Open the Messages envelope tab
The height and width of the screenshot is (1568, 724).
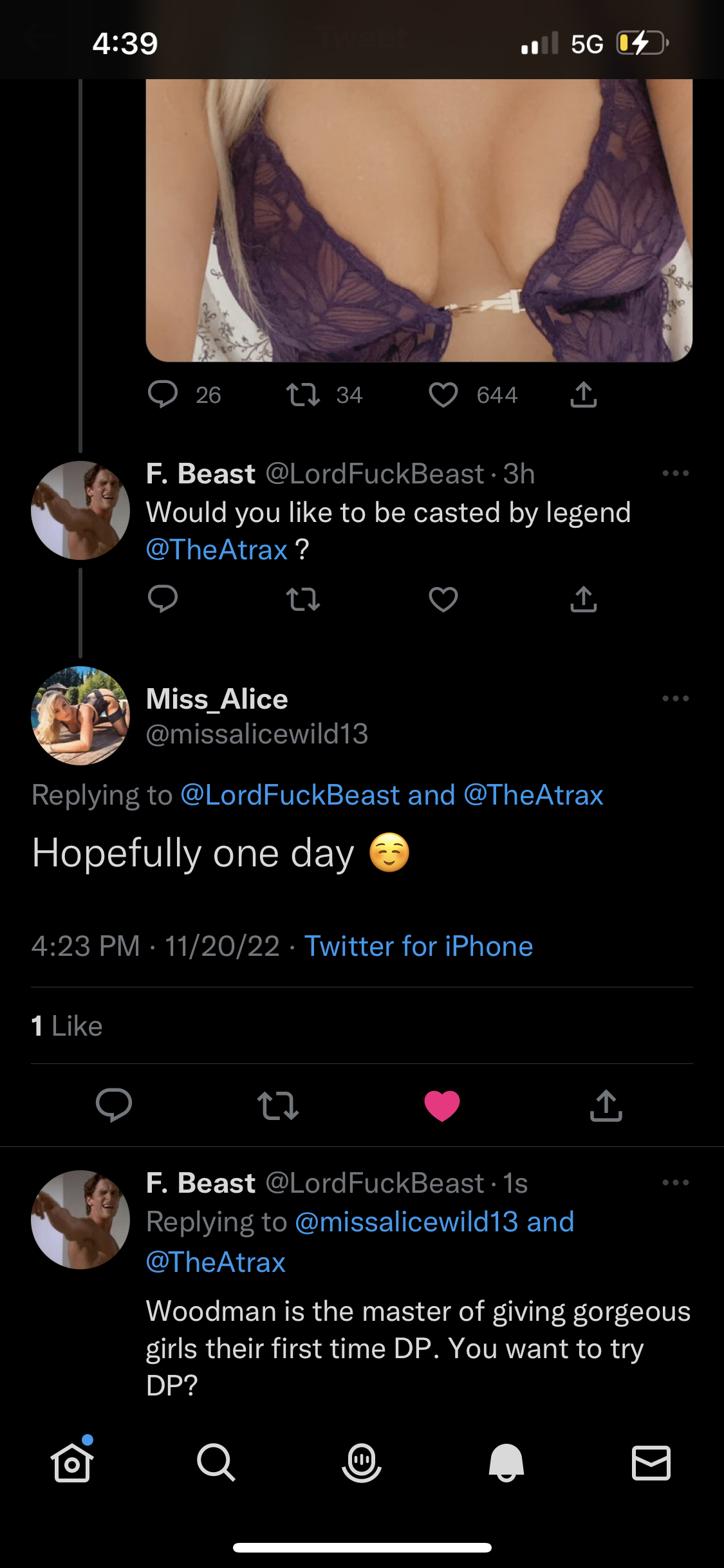[x=651, y=1462]
